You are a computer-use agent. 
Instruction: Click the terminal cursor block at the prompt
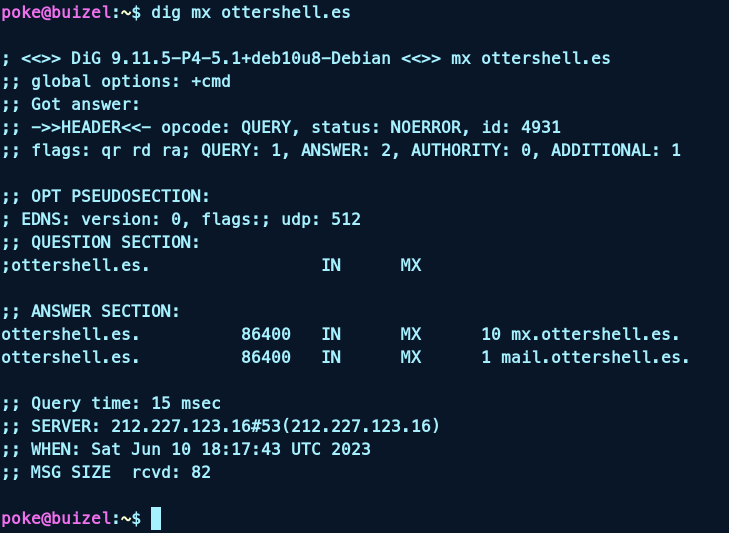[x=156, y=518]
